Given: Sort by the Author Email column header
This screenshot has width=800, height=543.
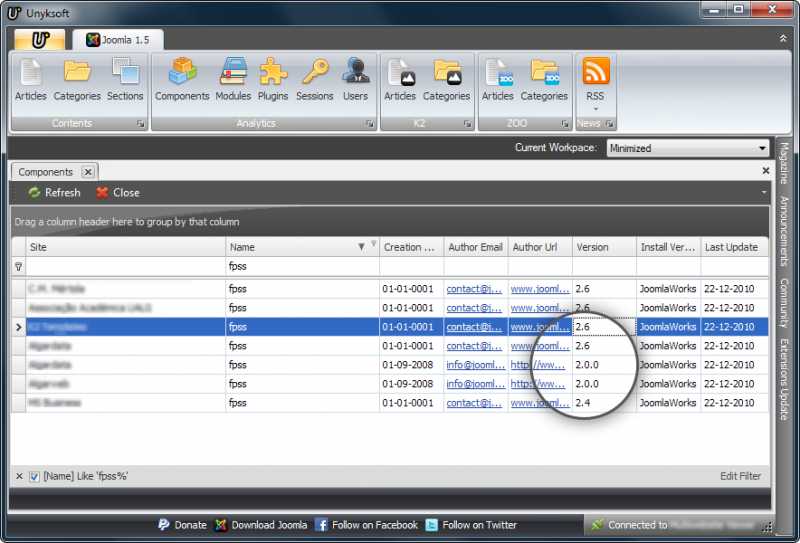Looking at the screenshot, I should coord(476,247).
